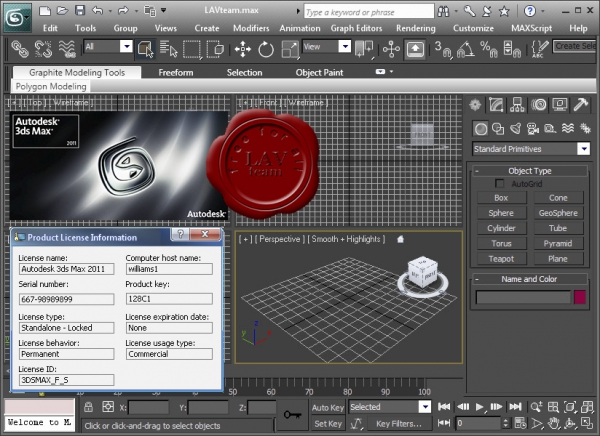Toggle Select and Manipulate mode

[391, 49]
